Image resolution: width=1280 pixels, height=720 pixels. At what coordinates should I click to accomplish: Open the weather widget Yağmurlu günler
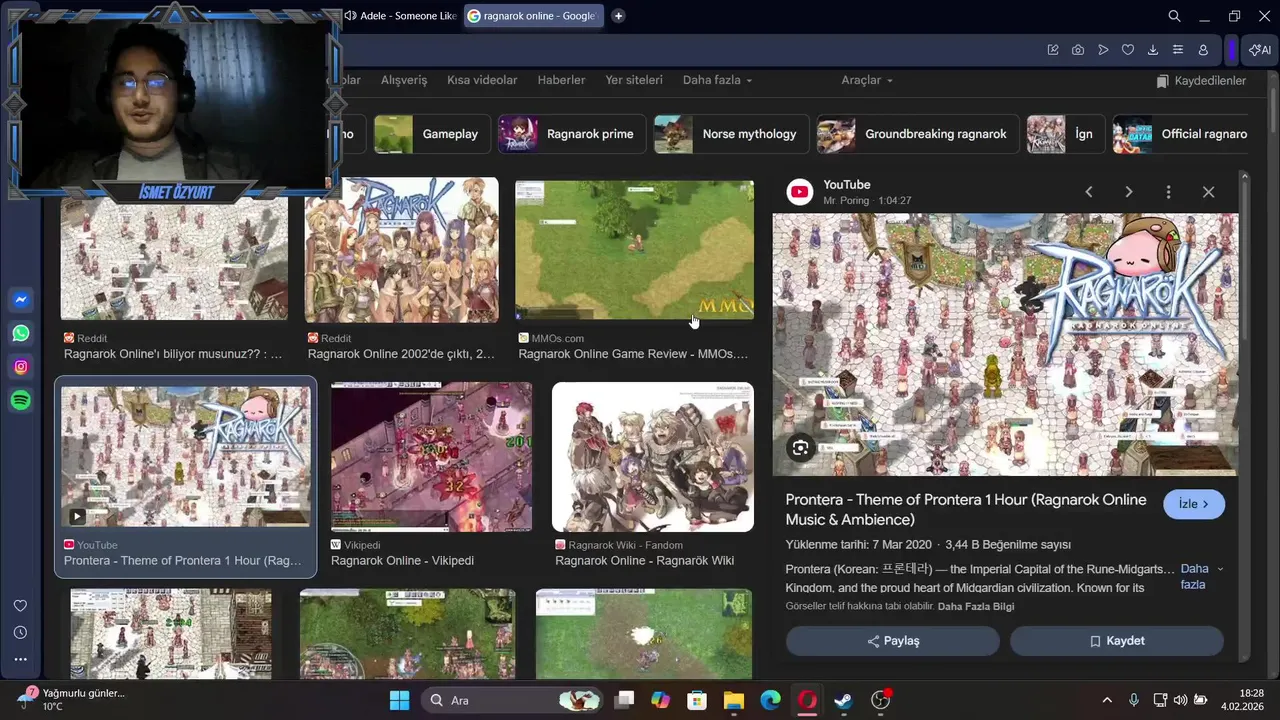(70, 699)
